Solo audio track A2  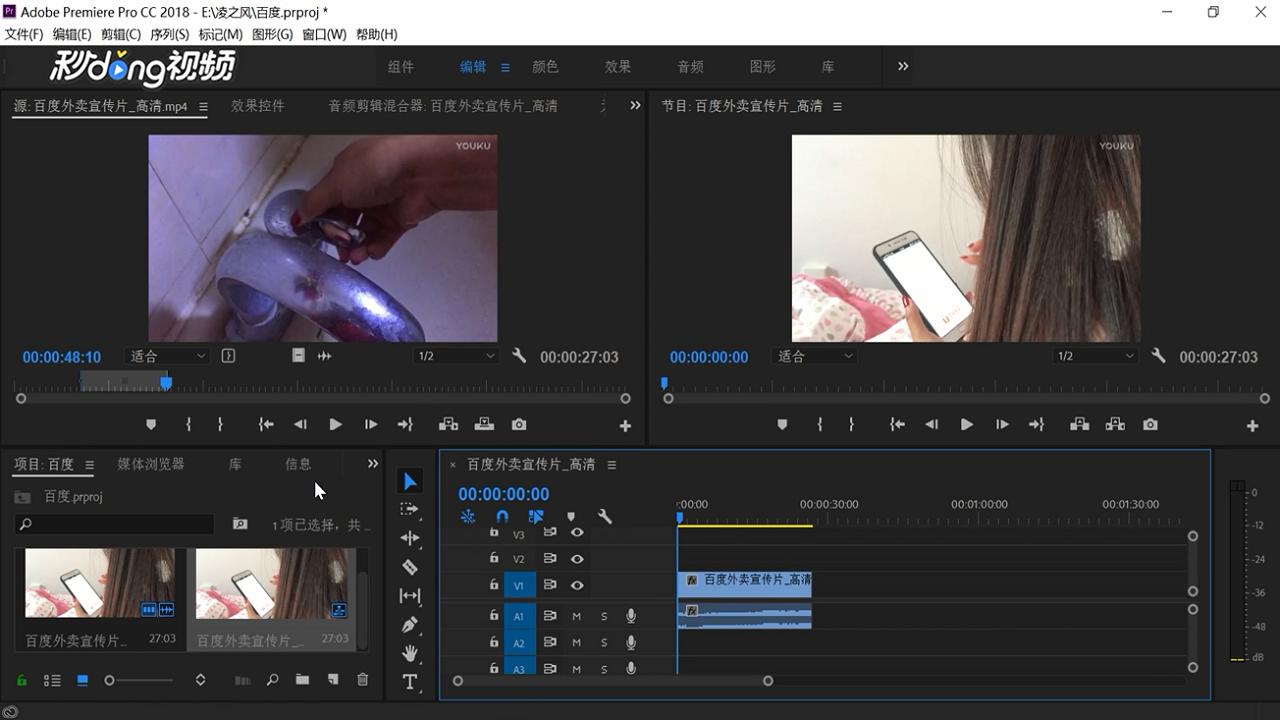pos(604,643)
